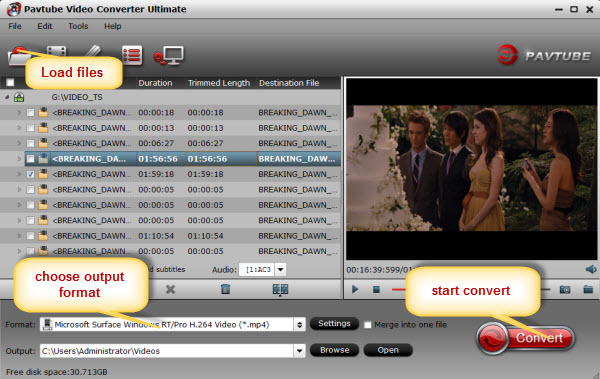Click the convert-to-screen monitor toolbar icon
This screenshot has height=379, width=600.
169,56
